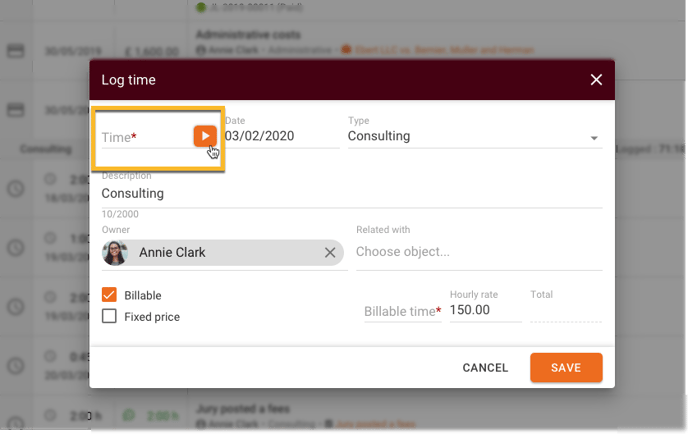The width and height of the screenshot is (688, 434).
Task: Open the orange Ebert LLC matter link
Action: 444,50
